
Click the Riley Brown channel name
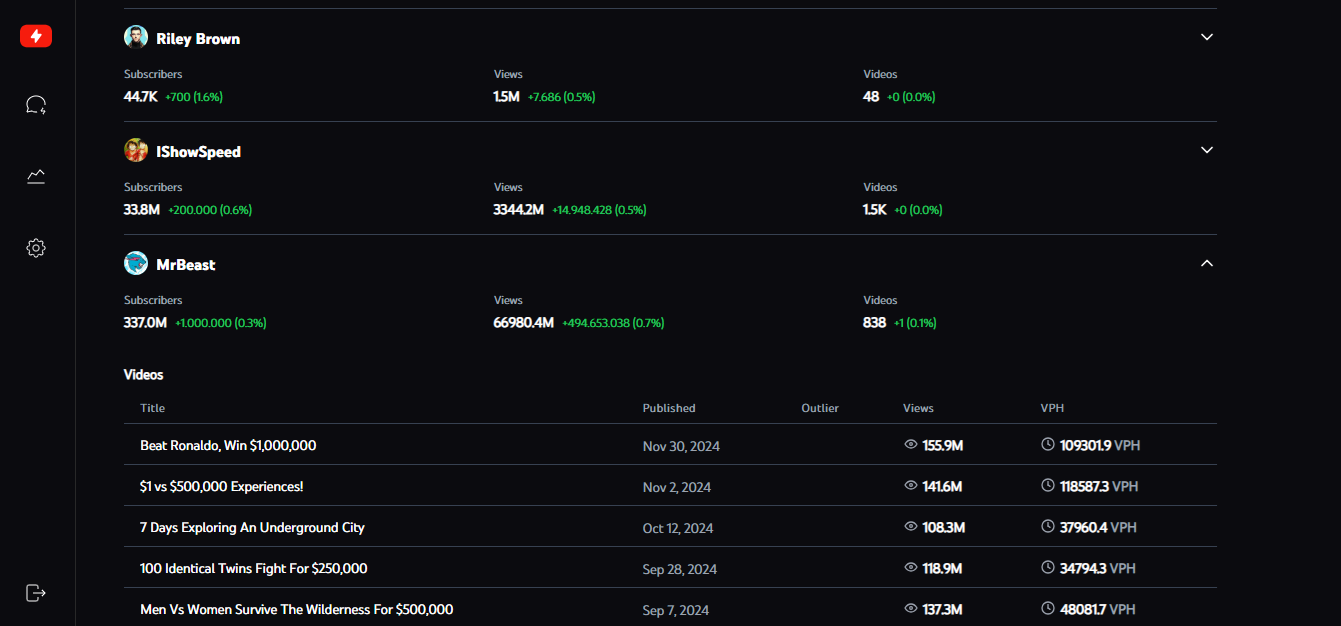(198, 39)
